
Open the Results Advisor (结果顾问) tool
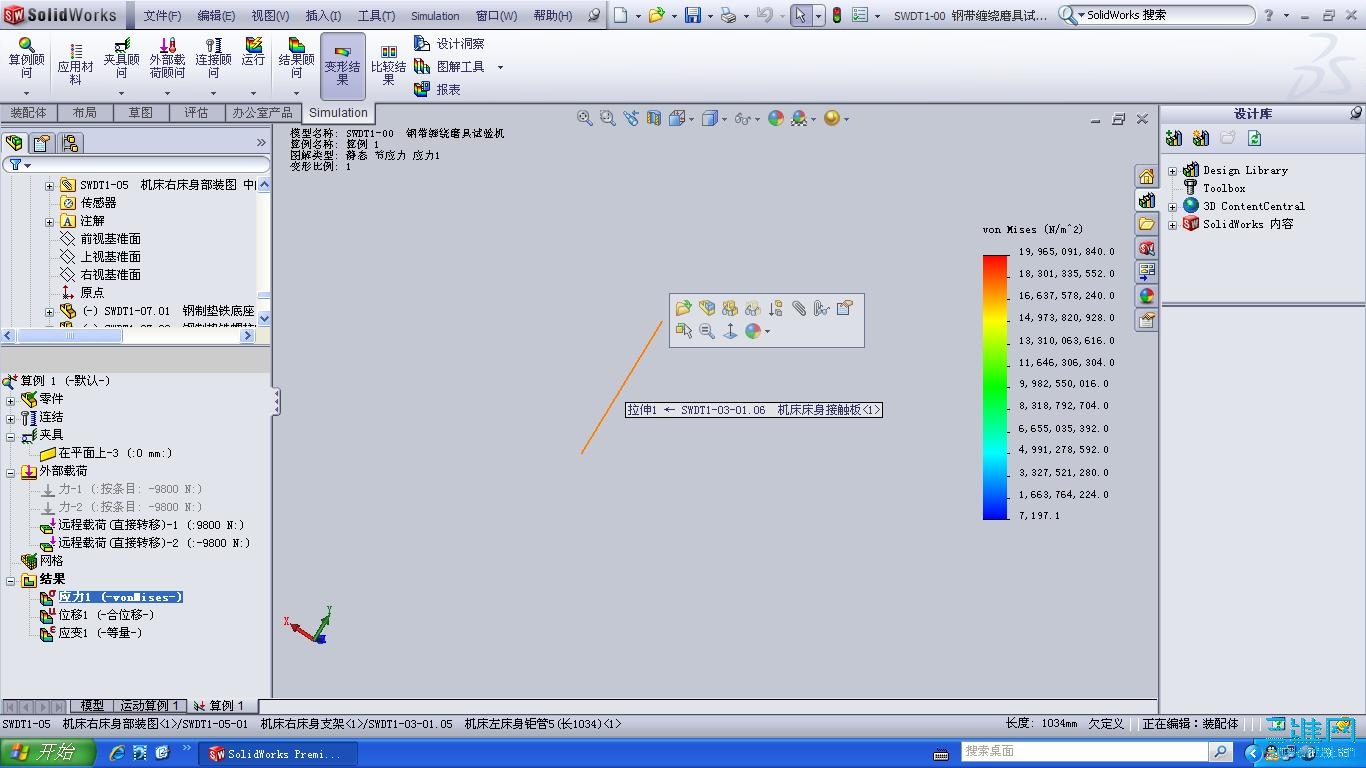pyautogui.click(x=296, y=58)
